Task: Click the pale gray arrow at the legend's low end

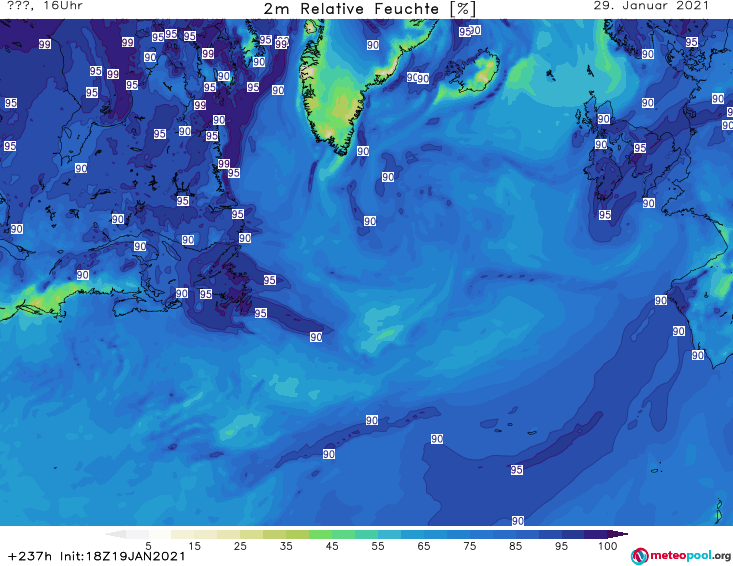Action: click(115, 534)
